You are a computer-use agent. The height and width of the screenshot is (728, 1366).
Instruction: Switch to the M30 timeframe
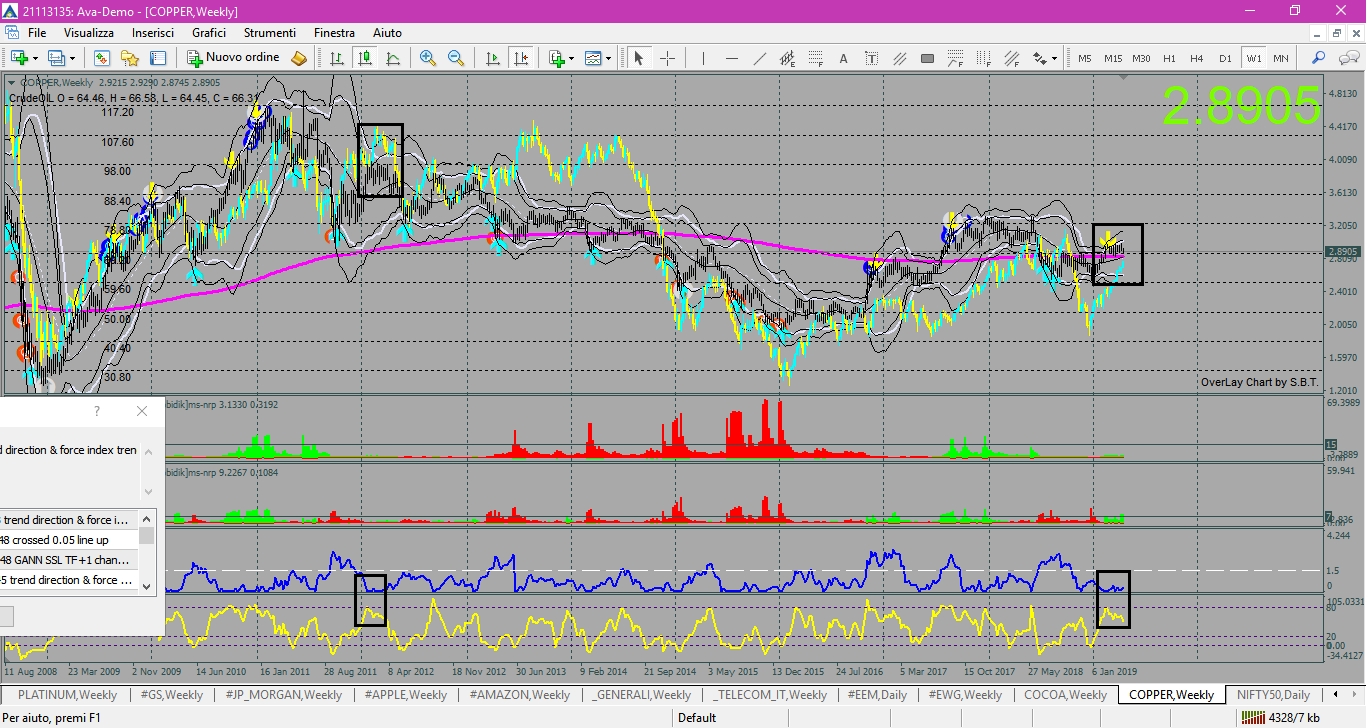[1141, 58]
